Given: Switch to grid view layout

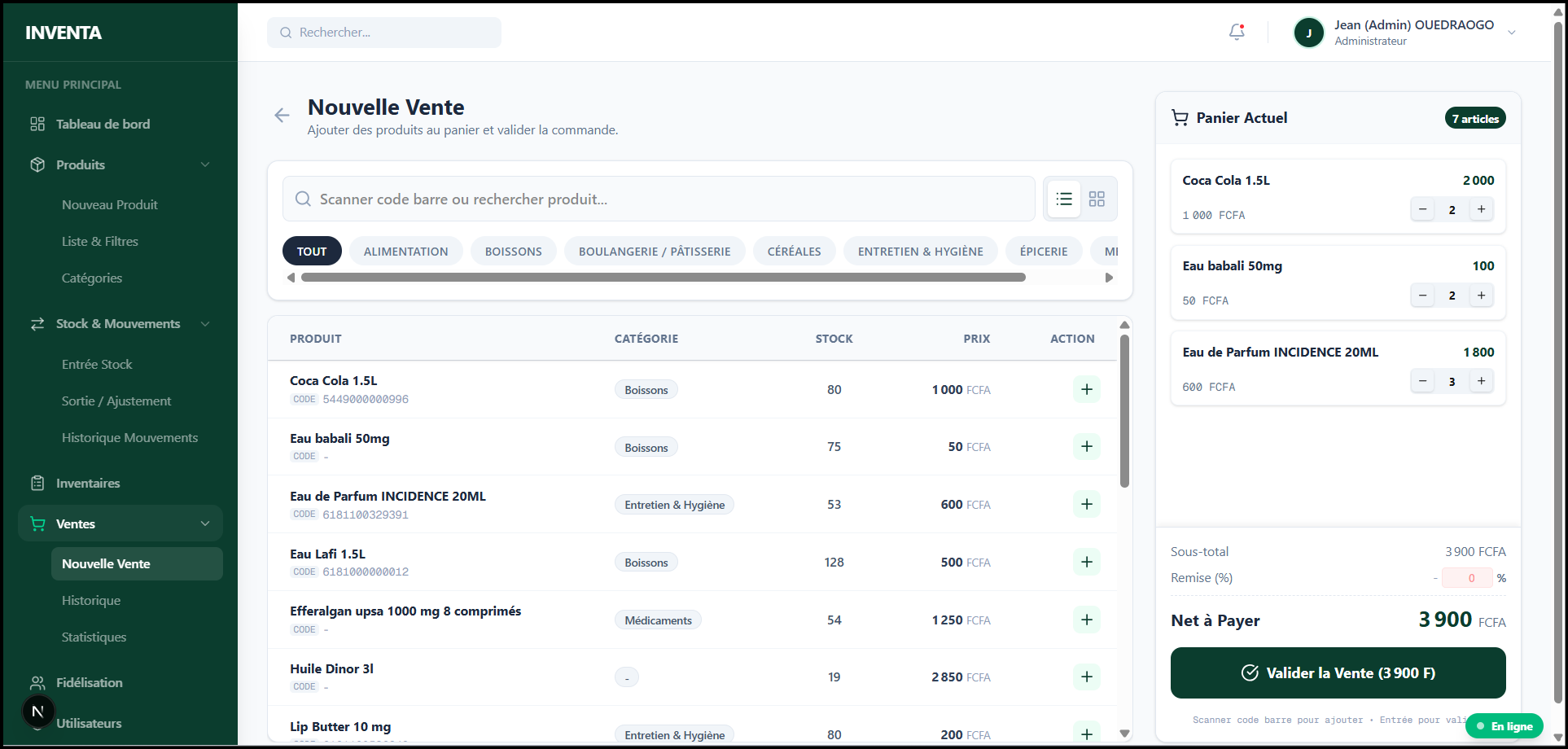Looking at the screenshot, I should 1097,199.
